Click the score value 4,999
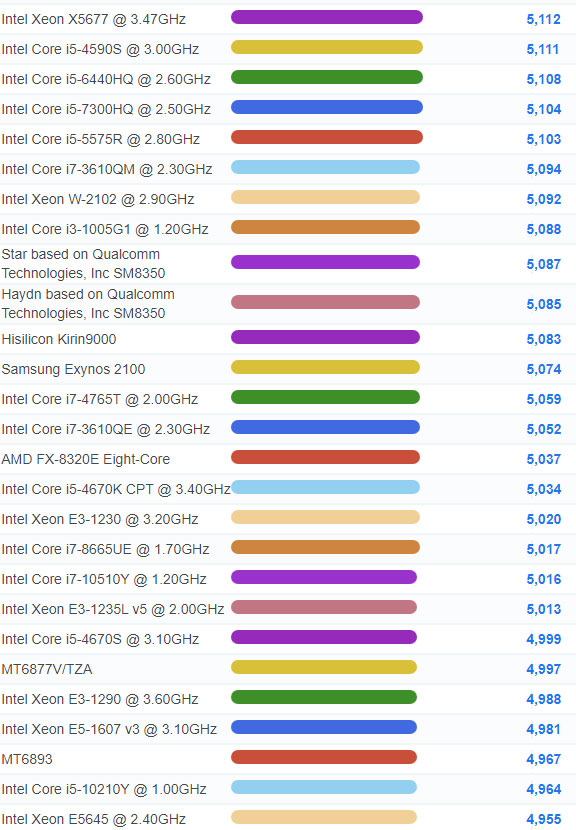 point(543,639)
